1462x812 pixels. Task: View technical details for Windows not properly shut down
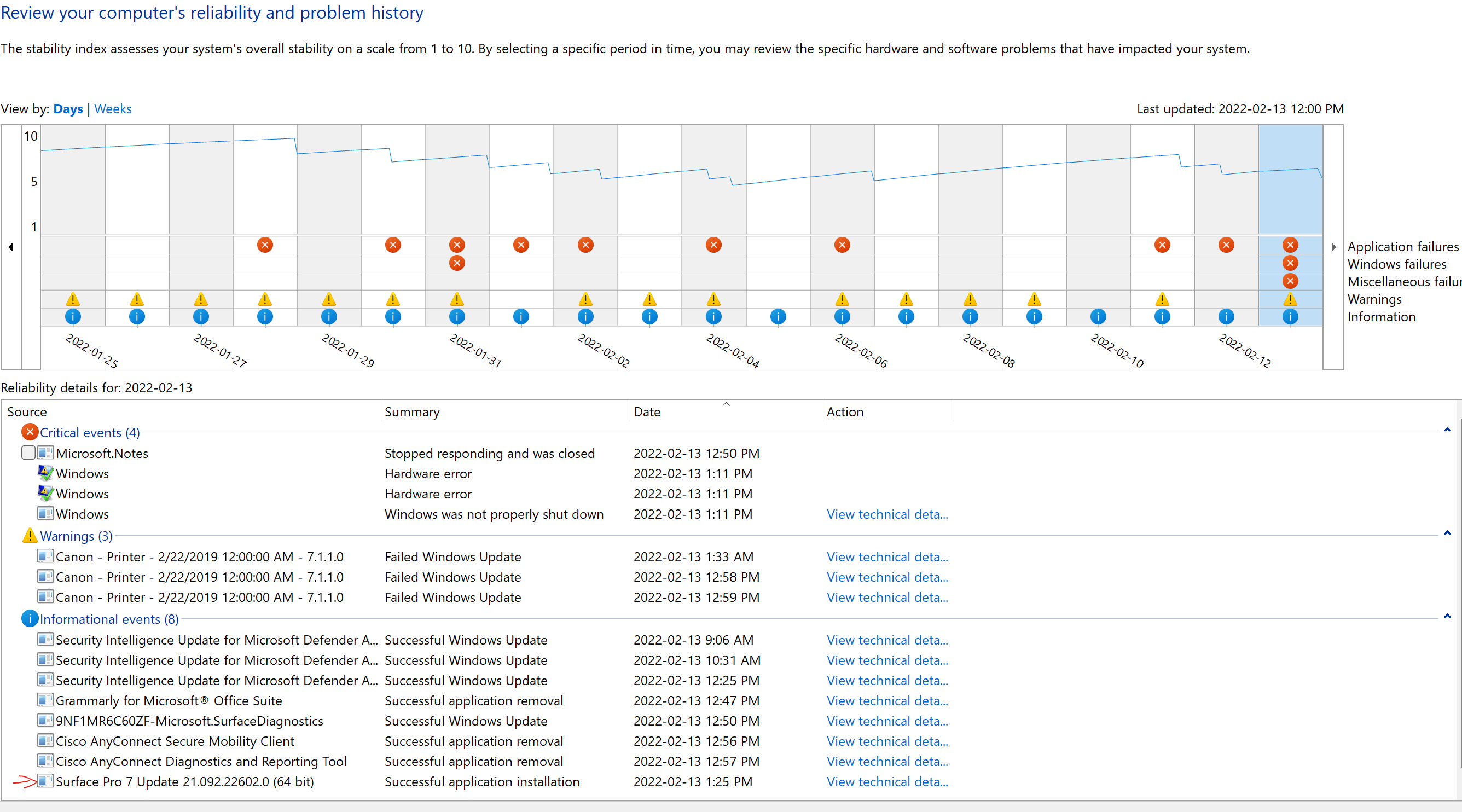coord(887,514)
